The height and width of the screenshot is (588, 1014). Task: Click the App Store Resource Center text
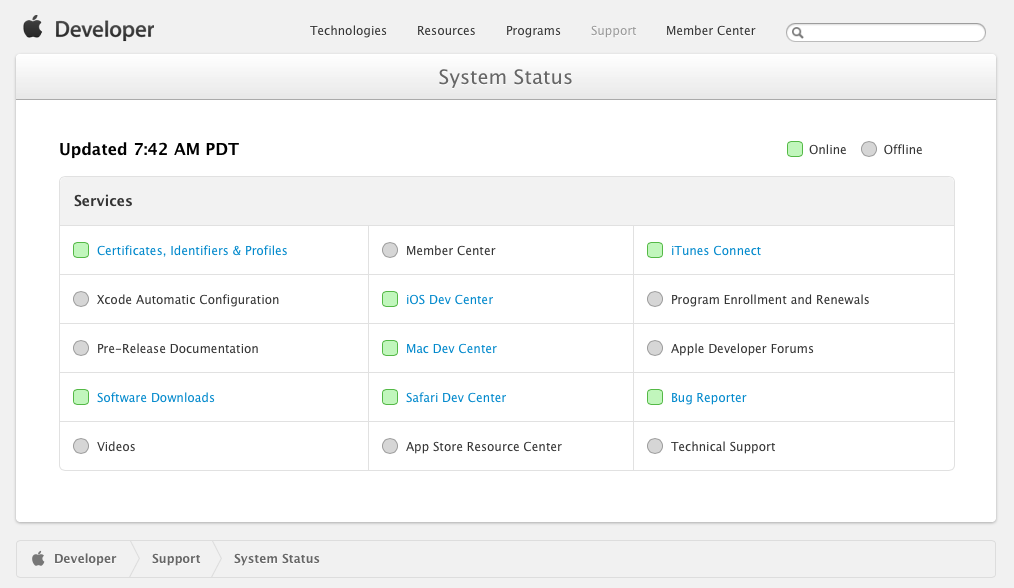pos(484,446)
